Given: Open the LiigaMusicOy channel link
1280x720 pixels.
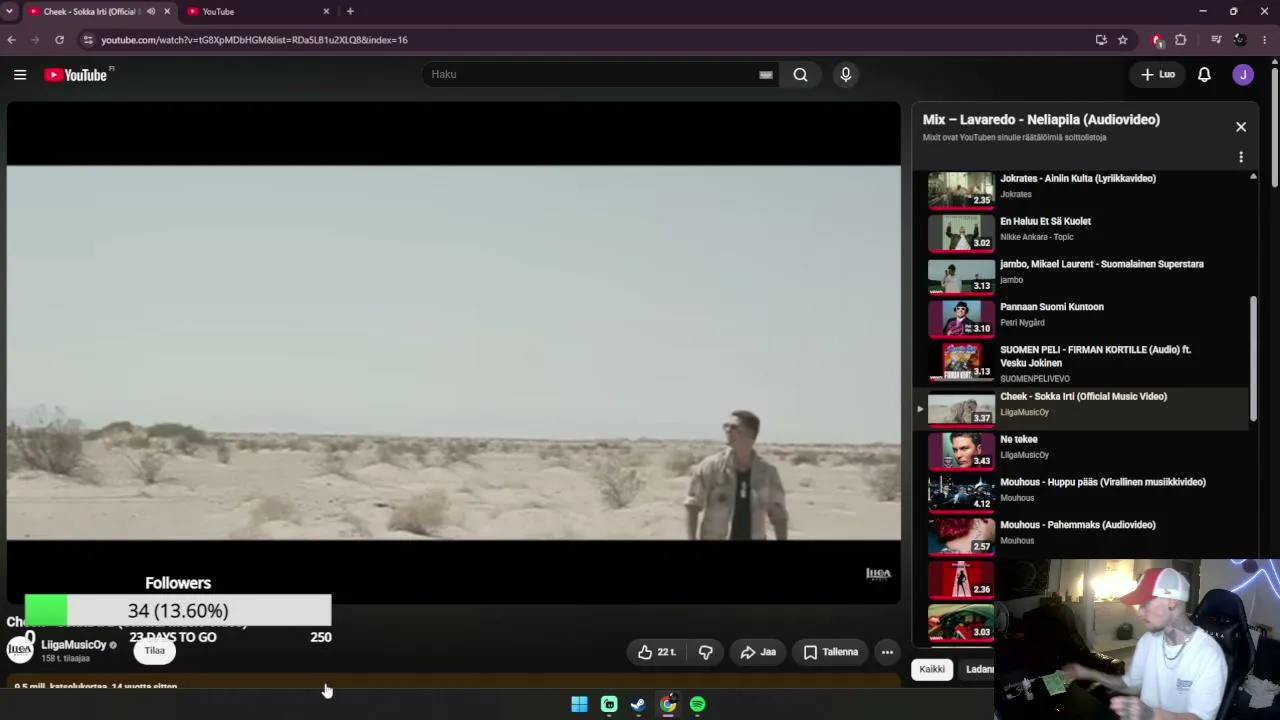Looking at the screenshot, I should point(74,645).
